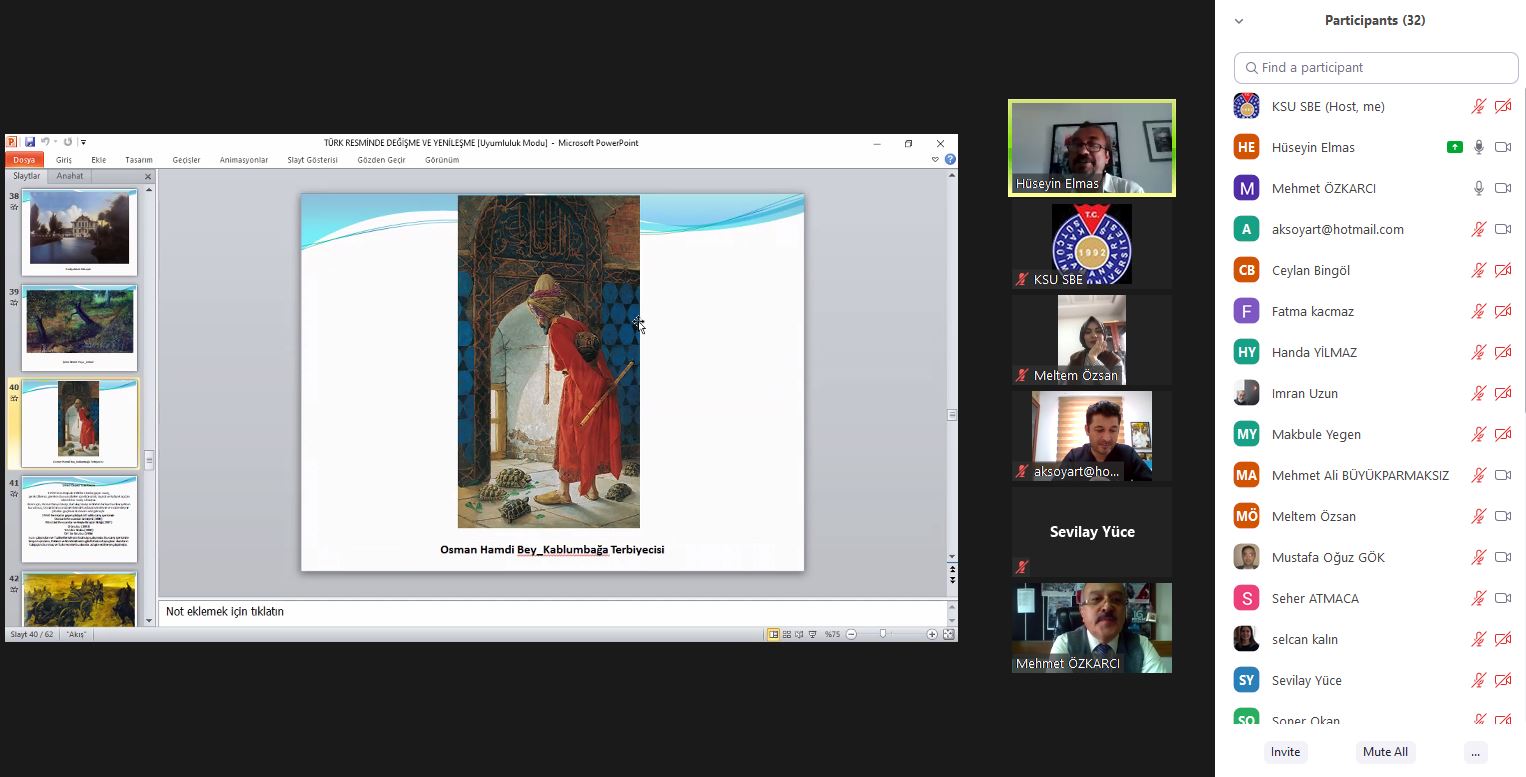
Task: Open PowerPoint help question mark icon
Action: [950, 159]
